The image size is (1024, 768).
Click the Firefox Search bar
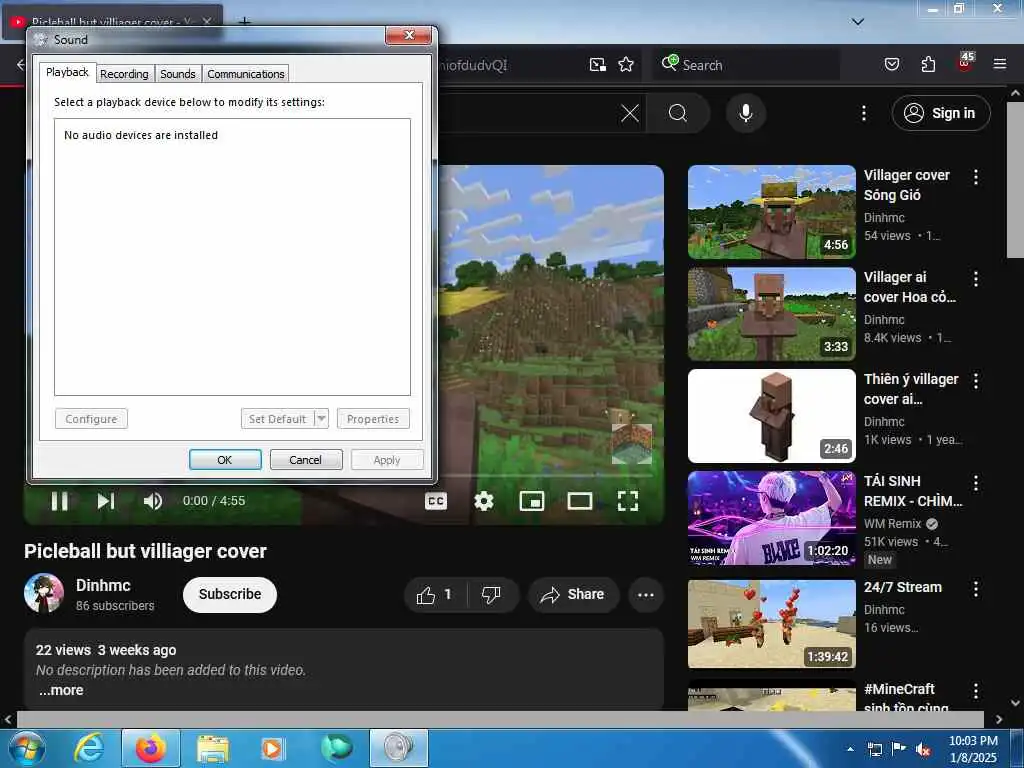tap(746, 65)
